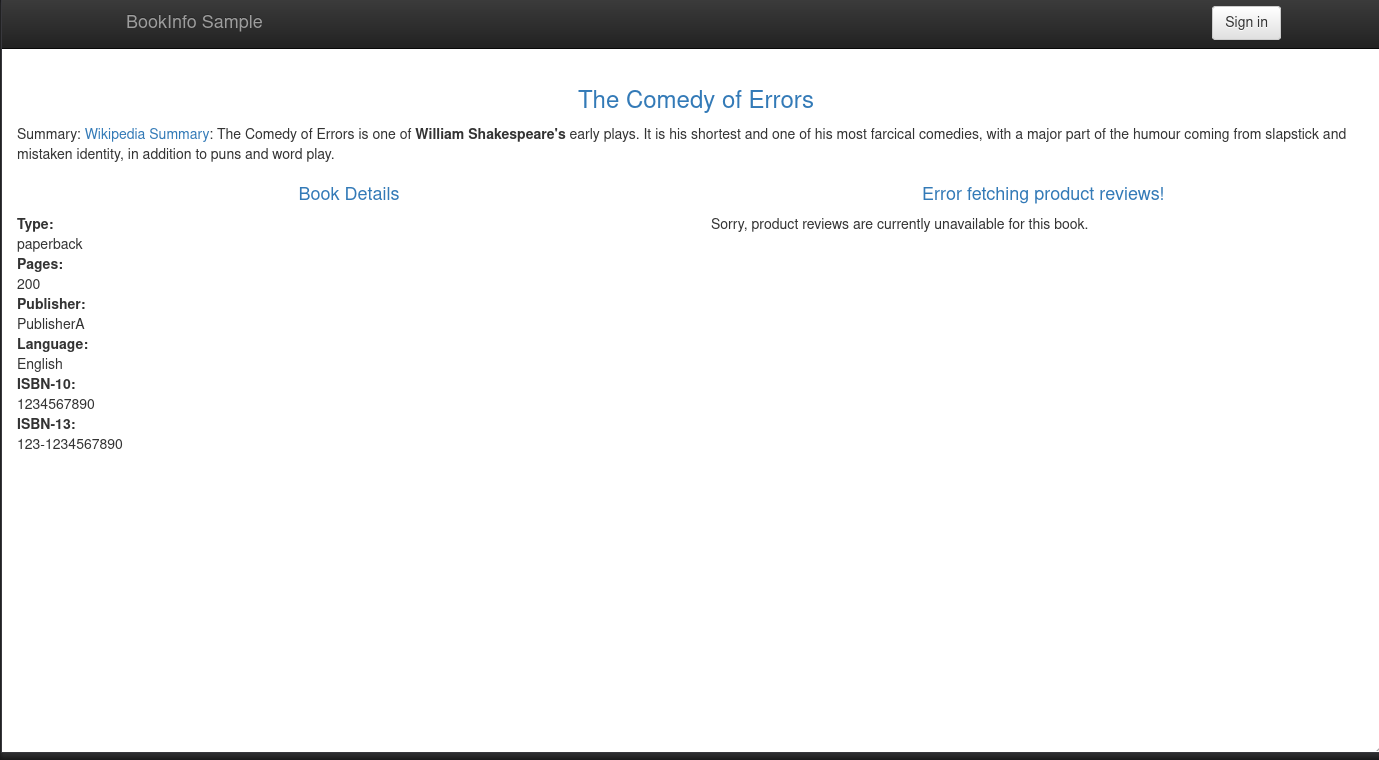Select the PublisherA value
Screen dimensions: 1379x760
51,324
